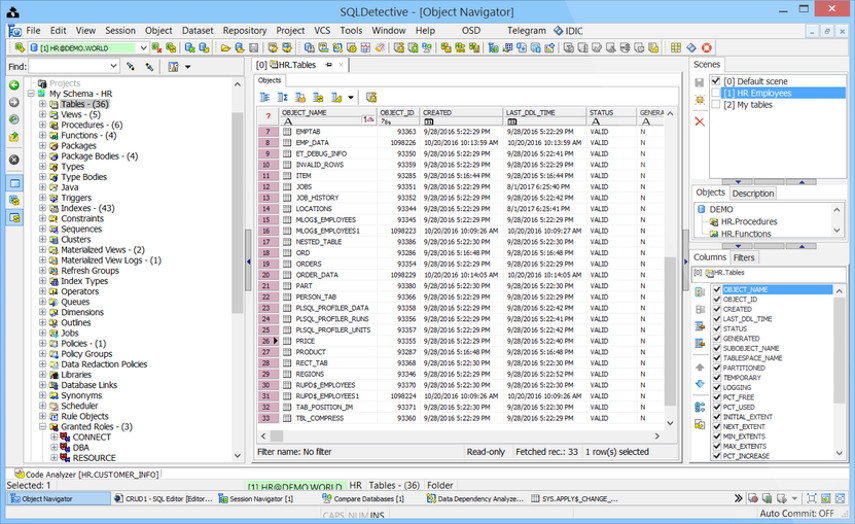Click the red lifebuoy help icon in the toolbar
855x524 pixels.
tap(707, 48)
